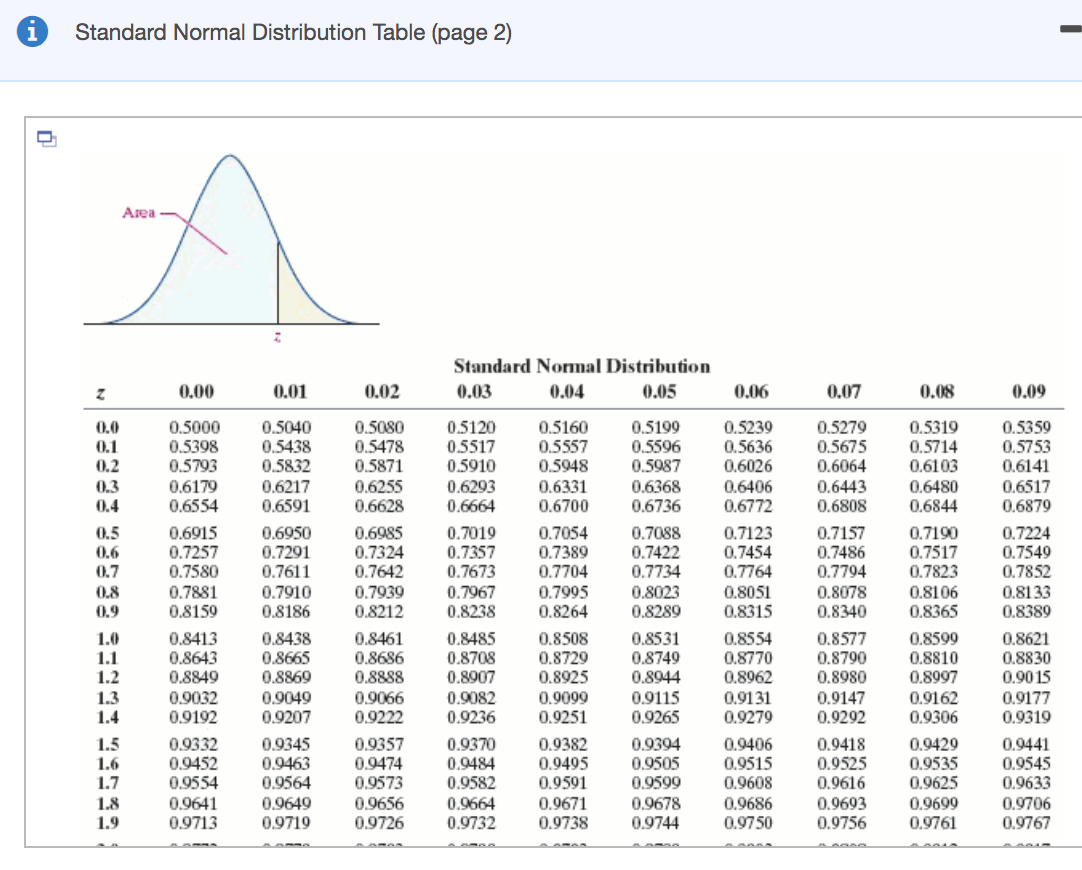Click cell value 0.8389

coord(1027,611)
